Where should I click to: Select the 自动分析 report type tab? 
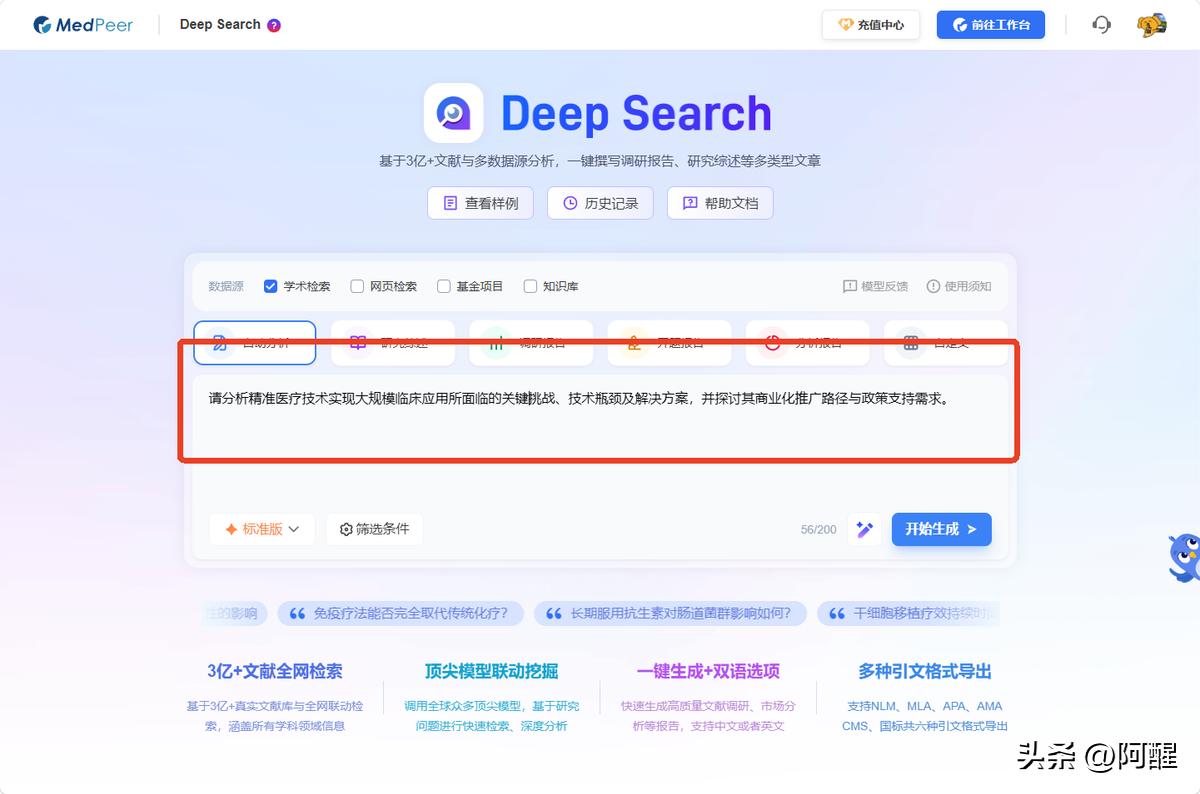coord(255,342)
